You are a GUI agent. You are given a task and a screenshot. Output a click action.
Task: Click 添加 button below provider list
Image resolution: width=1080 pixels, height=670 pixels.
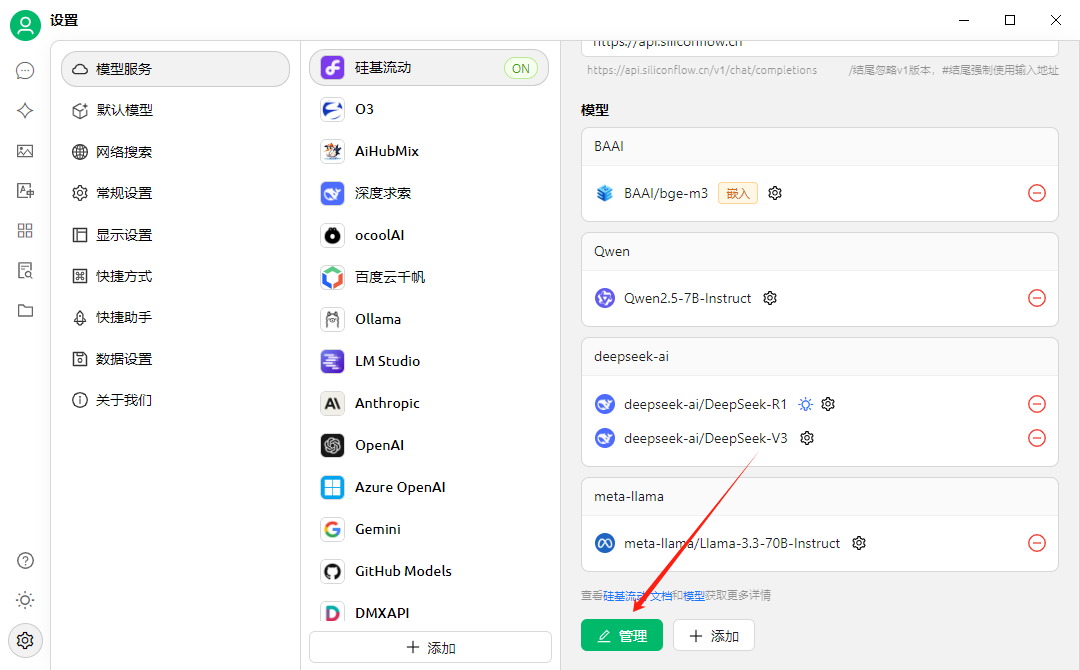pos(430,648)
